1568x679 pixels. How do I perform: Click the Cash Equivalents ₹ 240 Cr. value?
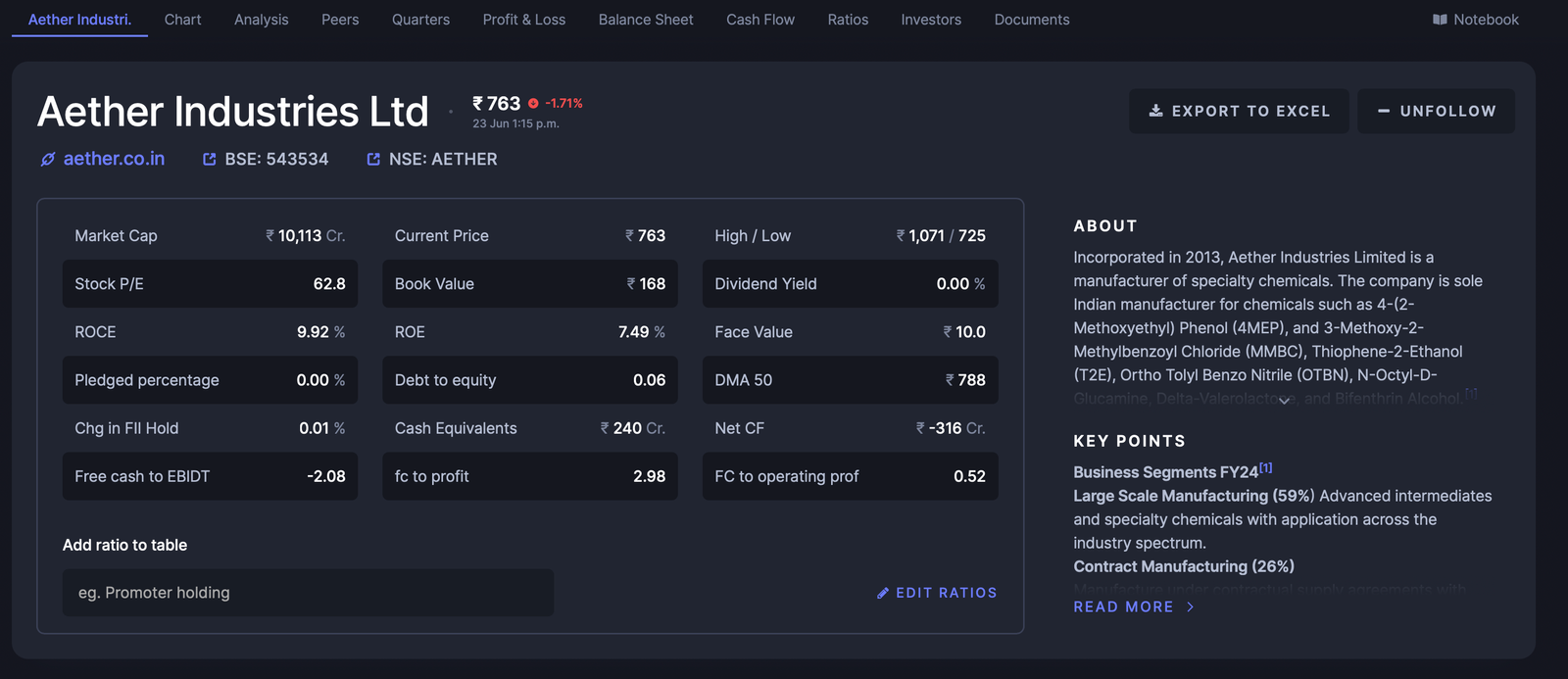[633, 428]
